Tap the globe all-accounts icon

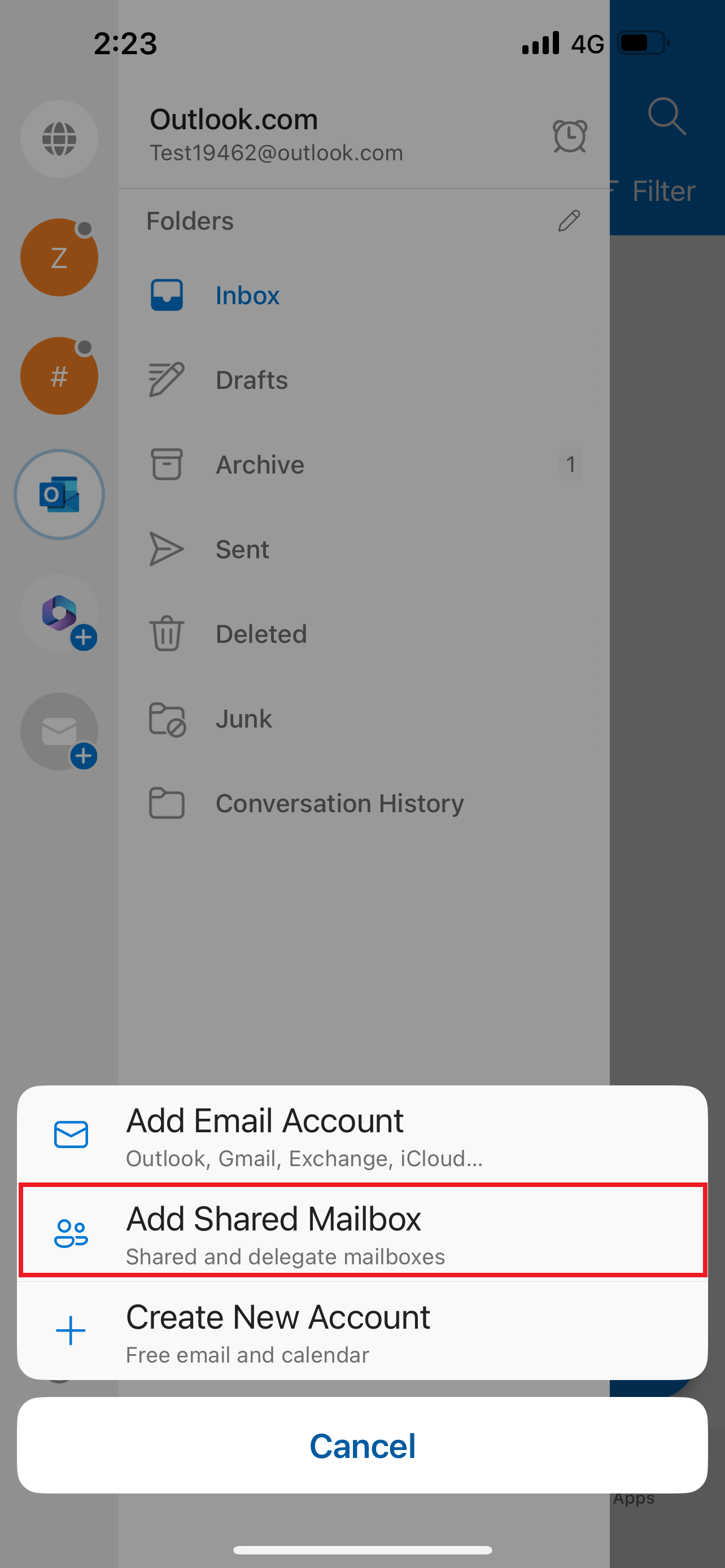tap(59, 139)
